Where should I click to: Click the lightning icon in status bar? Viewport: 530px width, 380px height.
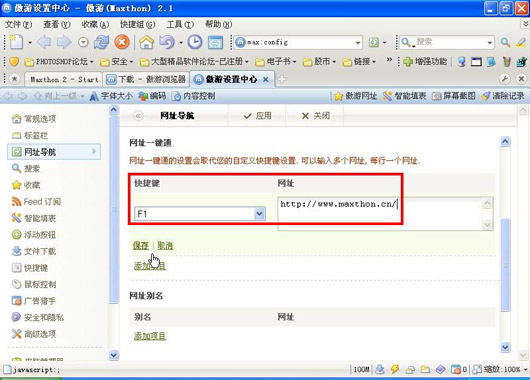pyautogui.click(x=394, y=369)
